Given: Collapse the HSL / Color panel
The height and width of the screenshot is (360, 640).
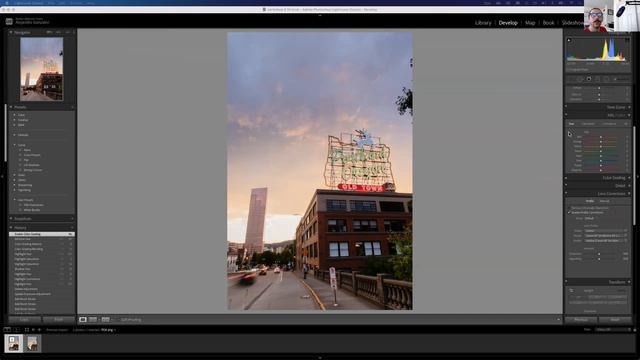Looking at the screenshot, I should pyautogui.click(x=629, y=115).
